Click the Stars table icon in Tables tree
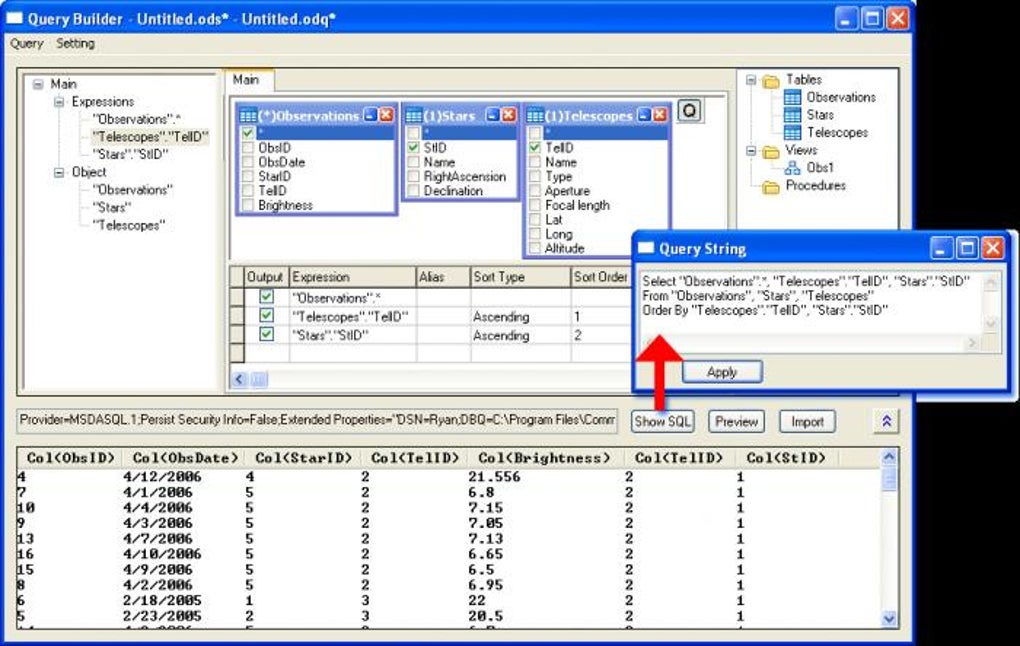Viewport: 1020px width, 646px height. (x=792, y=115)
